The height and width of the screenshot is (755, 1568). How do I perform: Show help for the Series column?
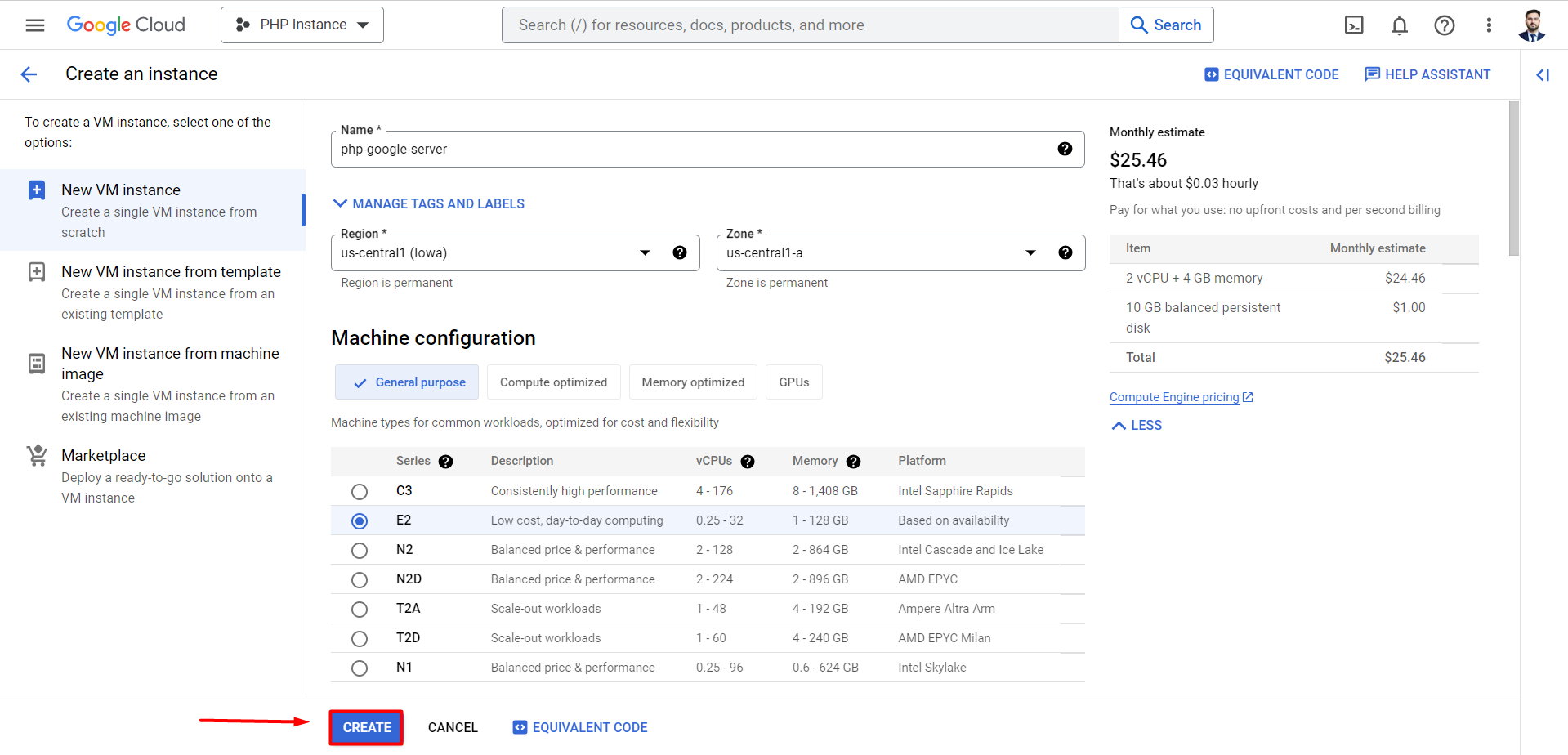click(x=445, y=462)
